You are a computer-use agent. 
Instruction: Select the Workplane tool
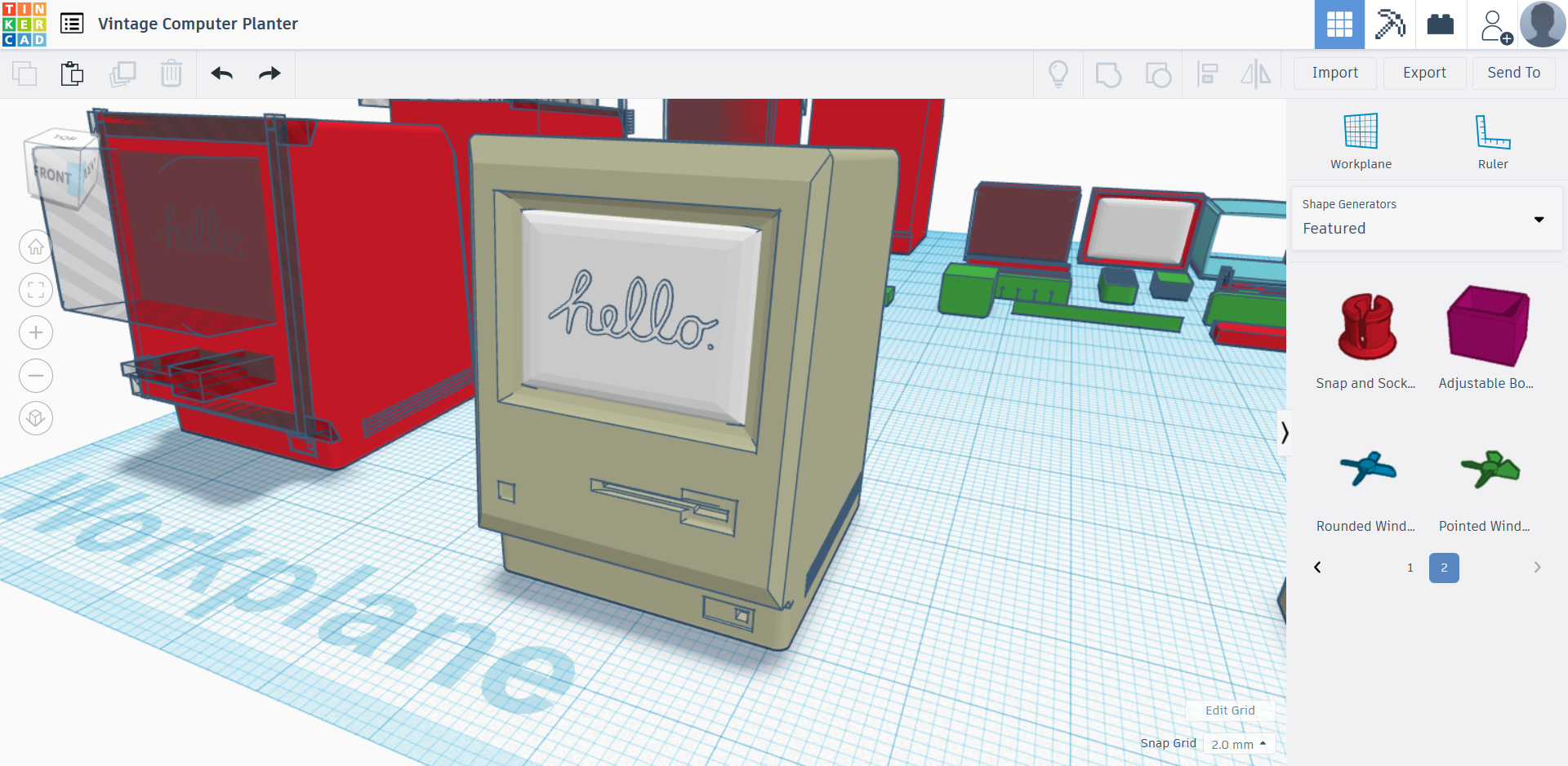[1361, 141]
